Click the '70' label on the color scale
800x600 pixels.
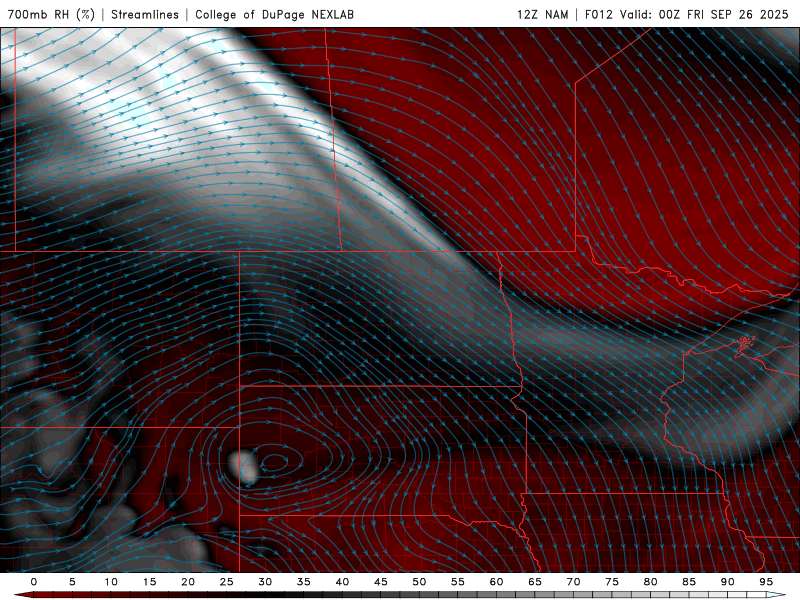[x=573, y=582]
